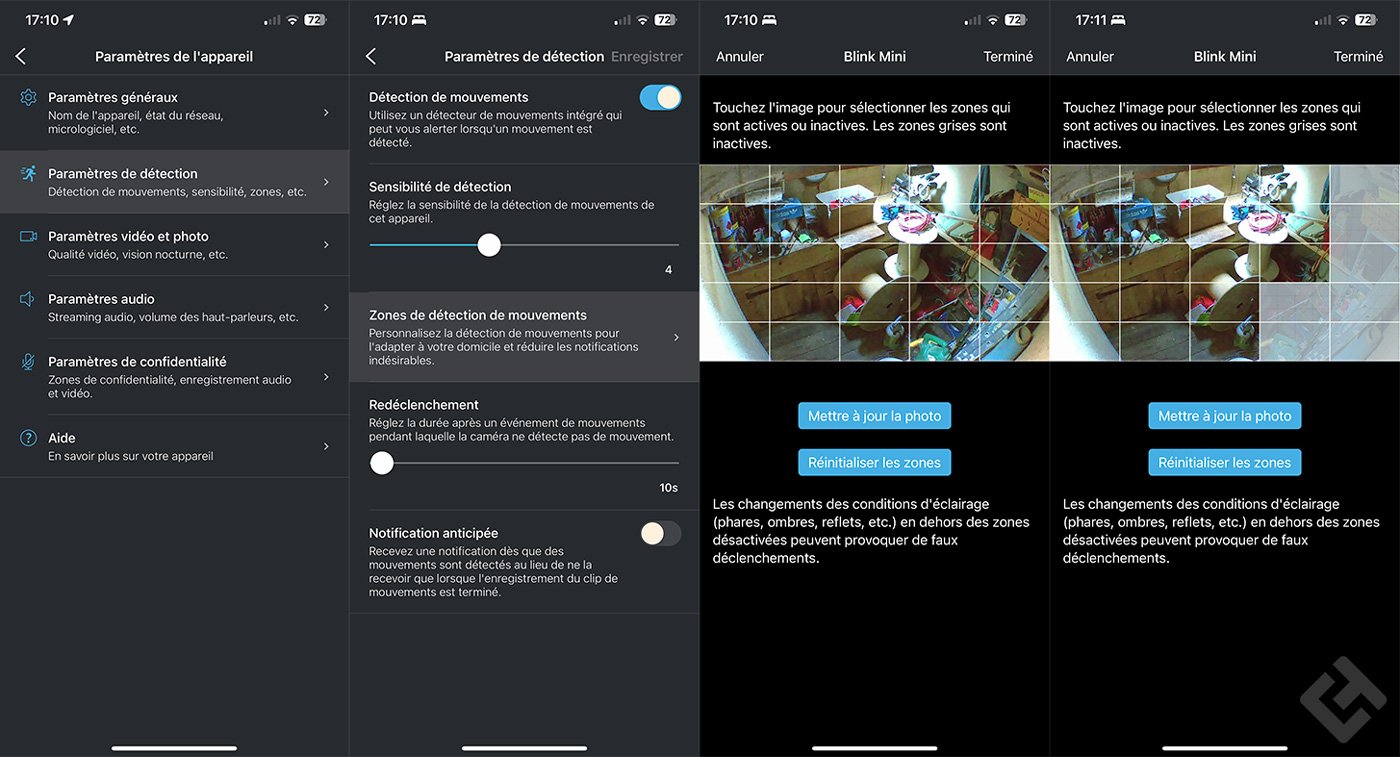
Task: Click running figure icon of Paramètres de détection
Action: pyautogui.click(x=28, y=173)
